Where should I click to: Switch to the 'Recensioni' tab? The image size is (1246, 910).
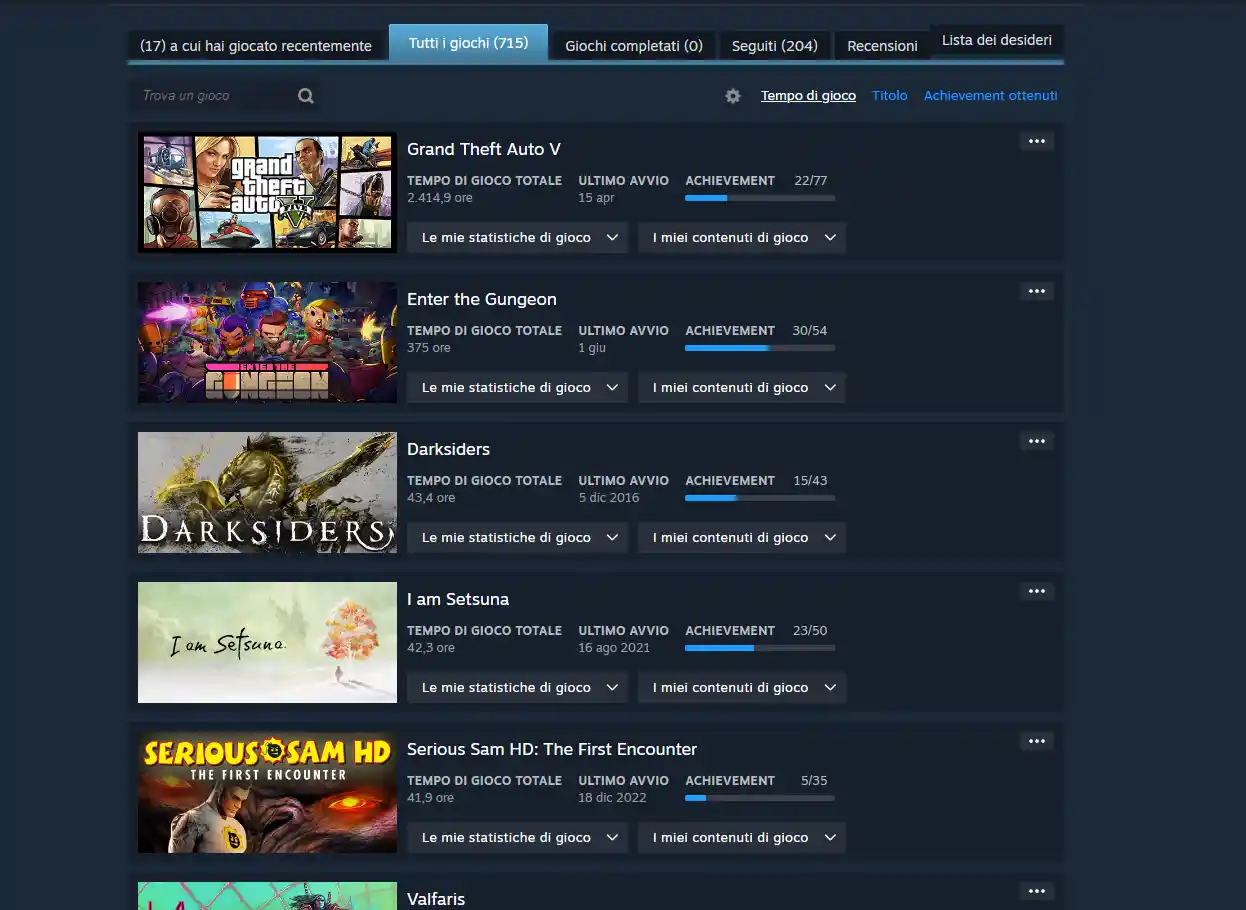click(882, 46)
